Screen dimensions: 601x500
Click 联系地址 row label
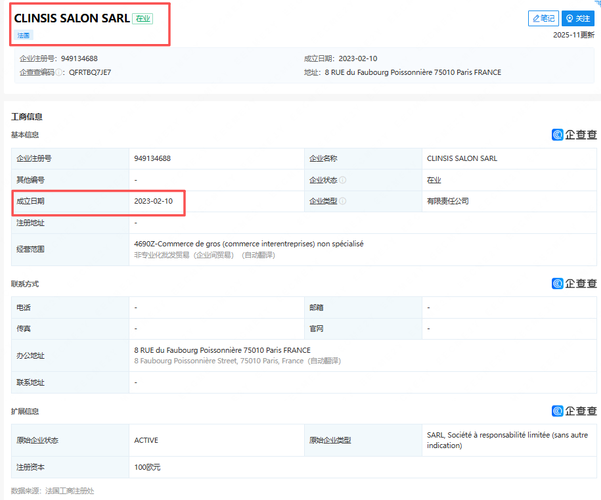(x=30, y=382)
